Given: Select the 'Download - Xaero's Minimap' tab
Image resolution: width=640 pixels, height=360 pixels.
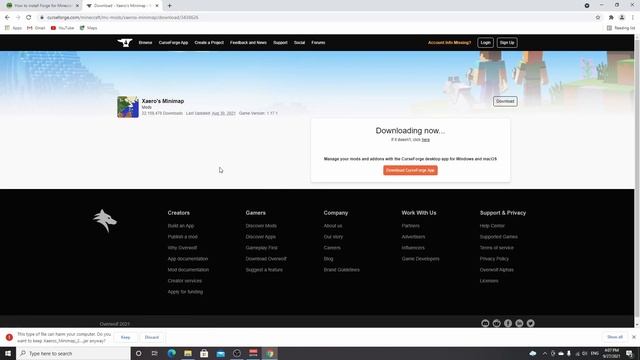Looking at the screenshot, I should [122, 6].
